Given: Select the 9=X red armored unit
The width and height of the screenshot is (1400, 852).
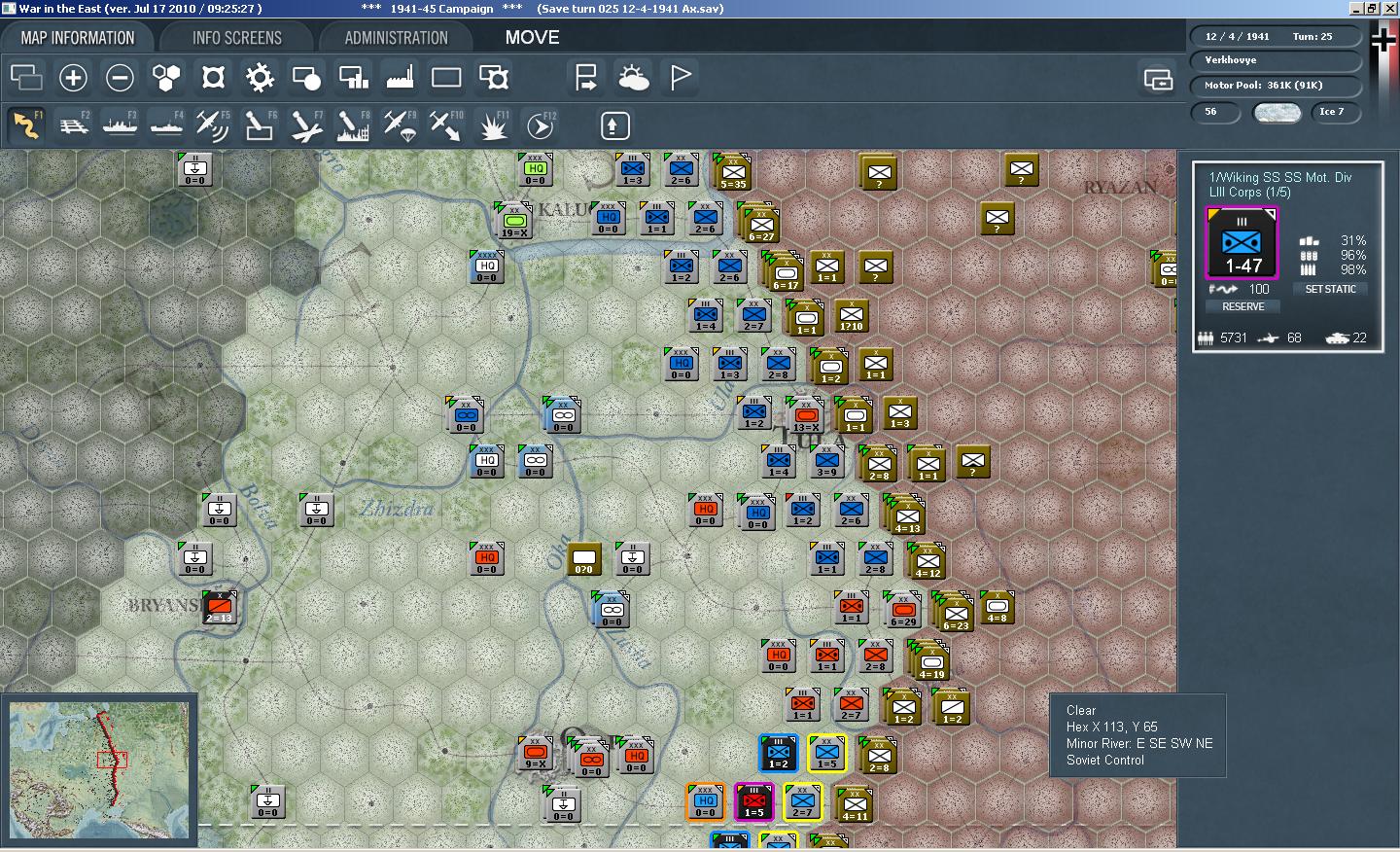Looking at the screenshot, I should (x=536, y=754).
